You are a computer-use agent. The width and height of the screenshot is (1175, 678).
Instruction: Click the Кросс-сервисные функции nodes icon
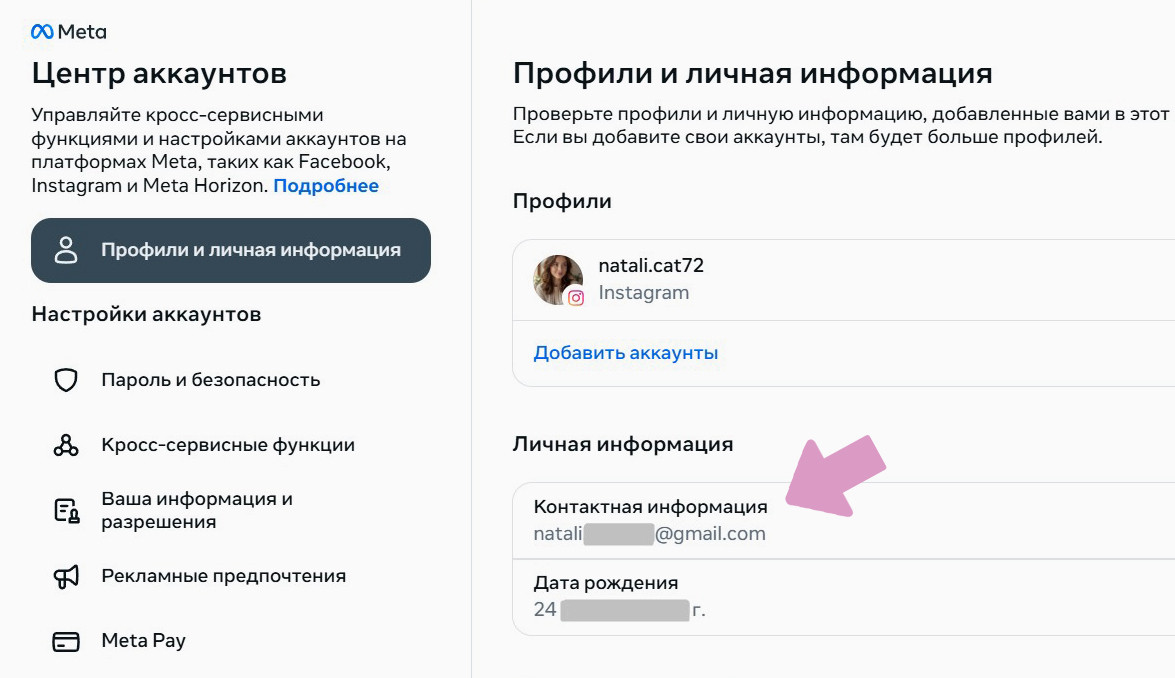click(65, 444)
